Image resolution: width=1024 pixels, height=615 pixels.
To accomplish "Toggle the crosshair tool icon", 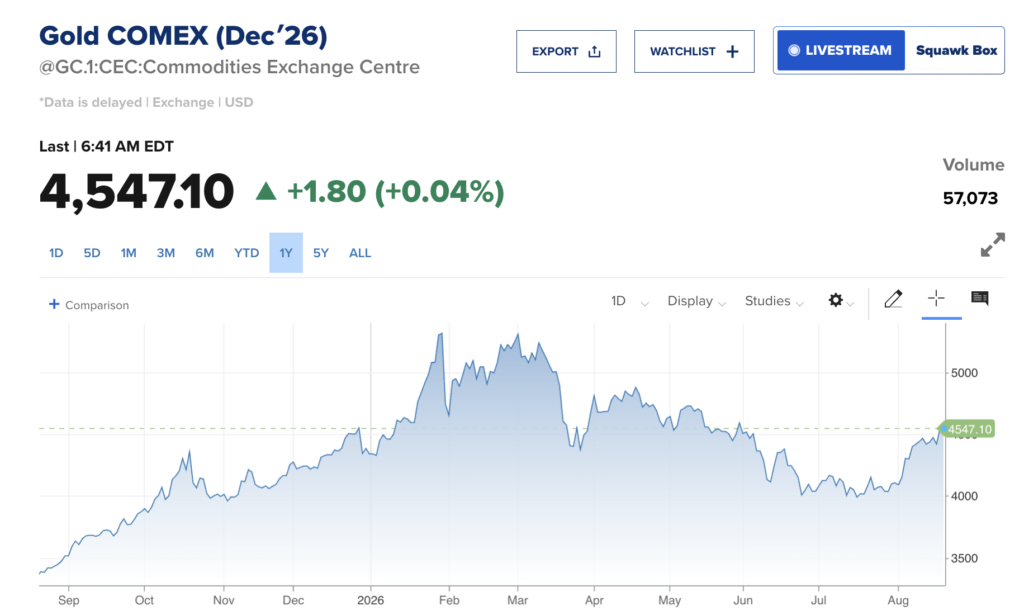I will tap(936, 298).
